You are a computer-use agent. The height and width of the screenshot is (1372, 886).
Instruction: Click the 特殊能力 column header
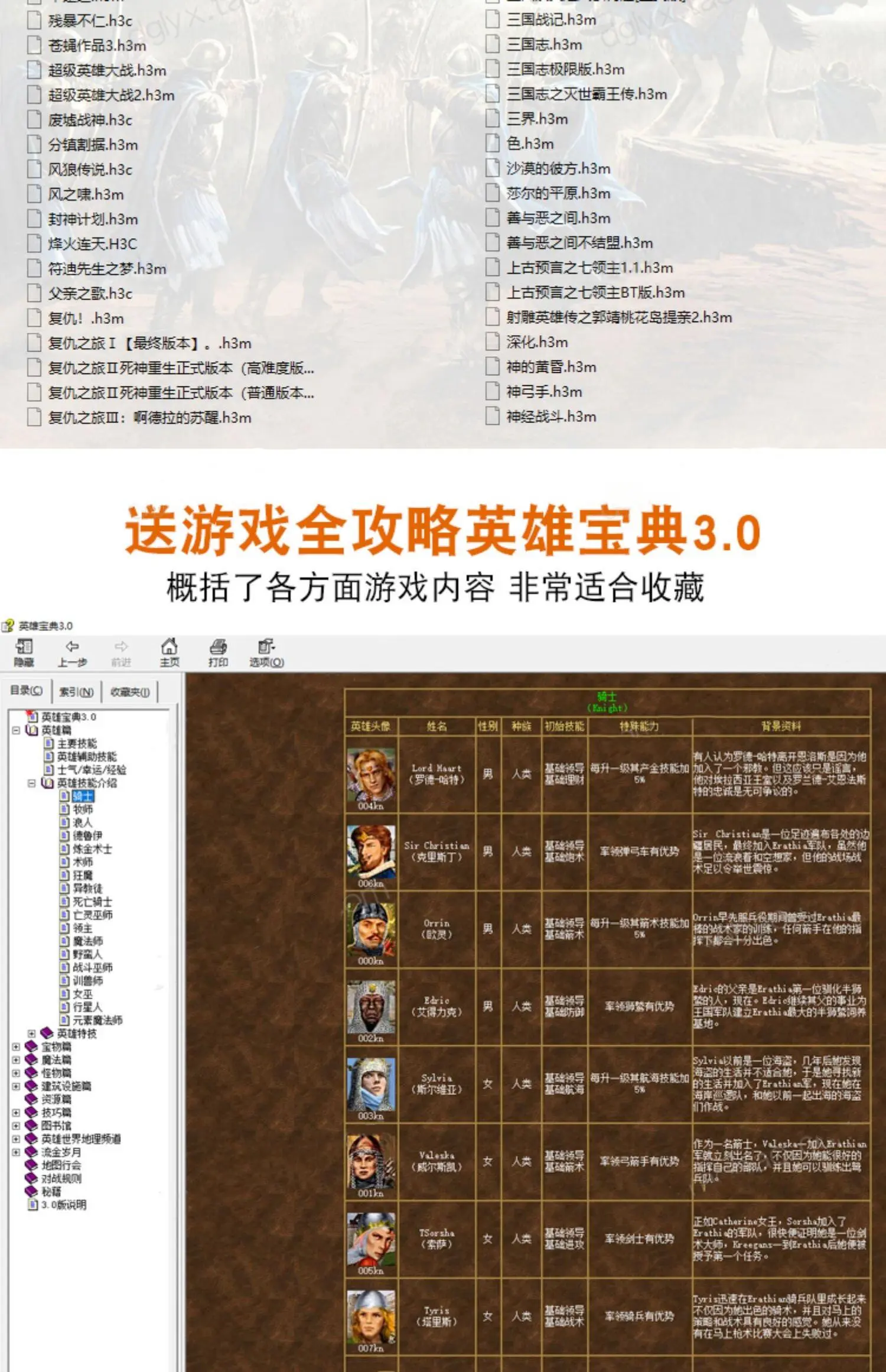click(x=639, y=726)
